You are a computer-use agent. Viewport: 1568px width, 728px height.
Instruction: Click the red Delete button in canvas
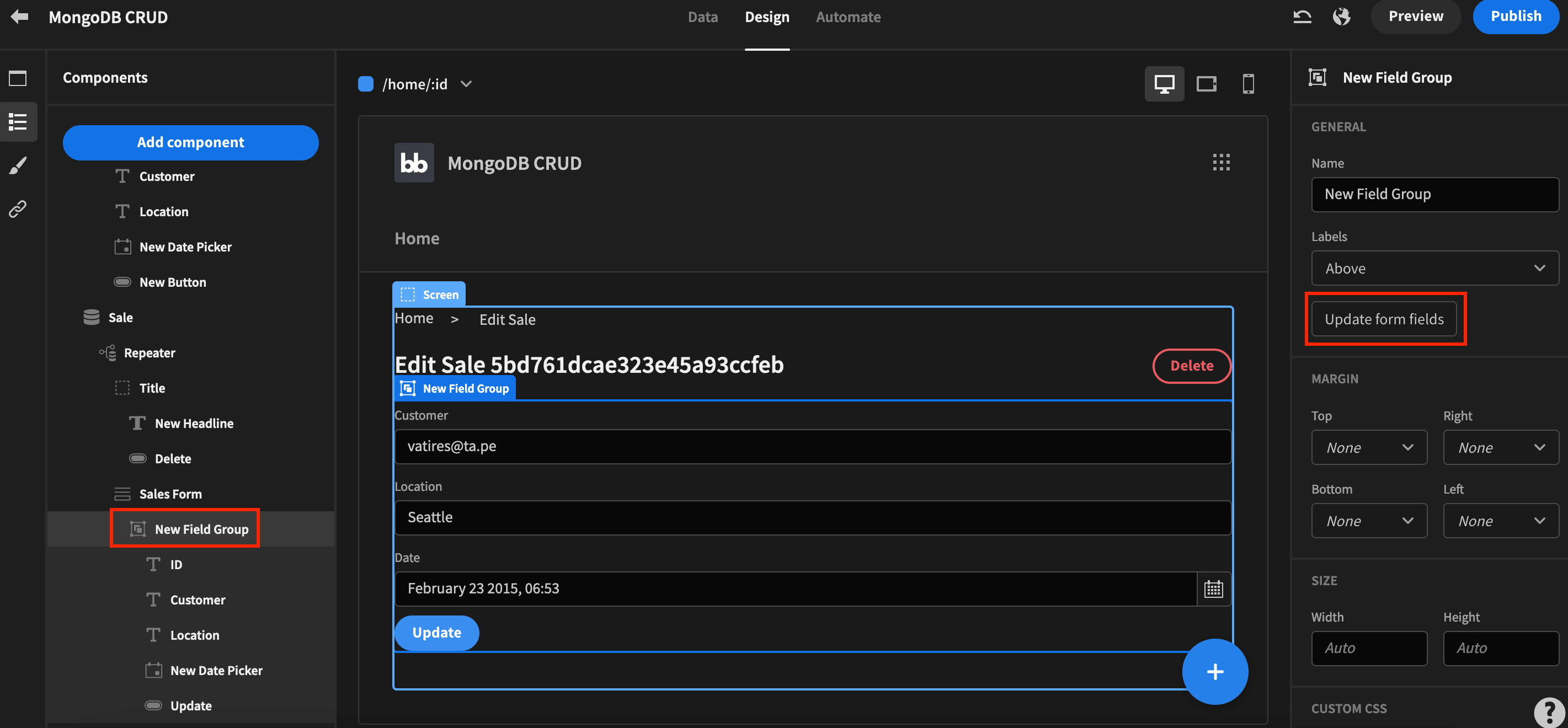tap(1191, 366)
